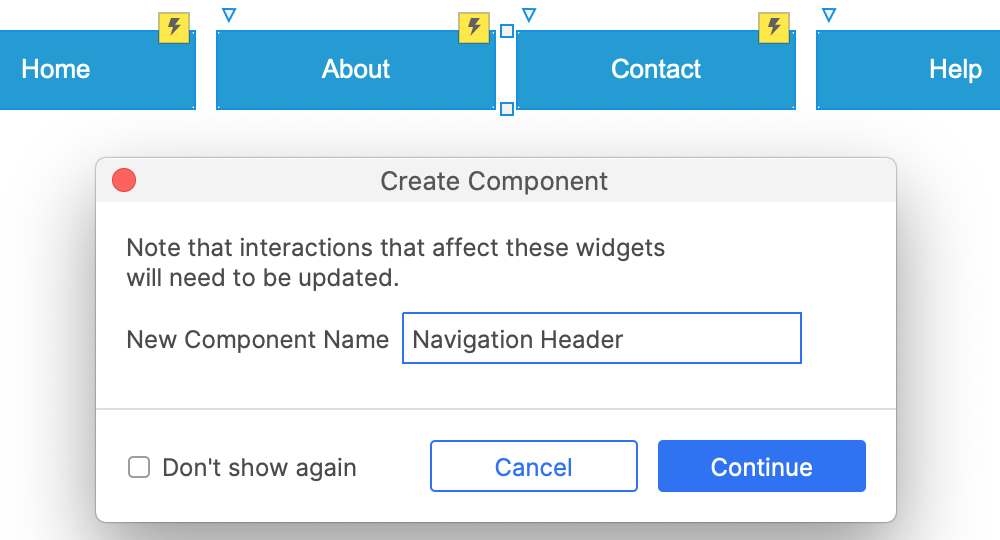Viewport: 1000px width, 540px height.
Task: Click the New Component Name text field
Action: [601, 339]
